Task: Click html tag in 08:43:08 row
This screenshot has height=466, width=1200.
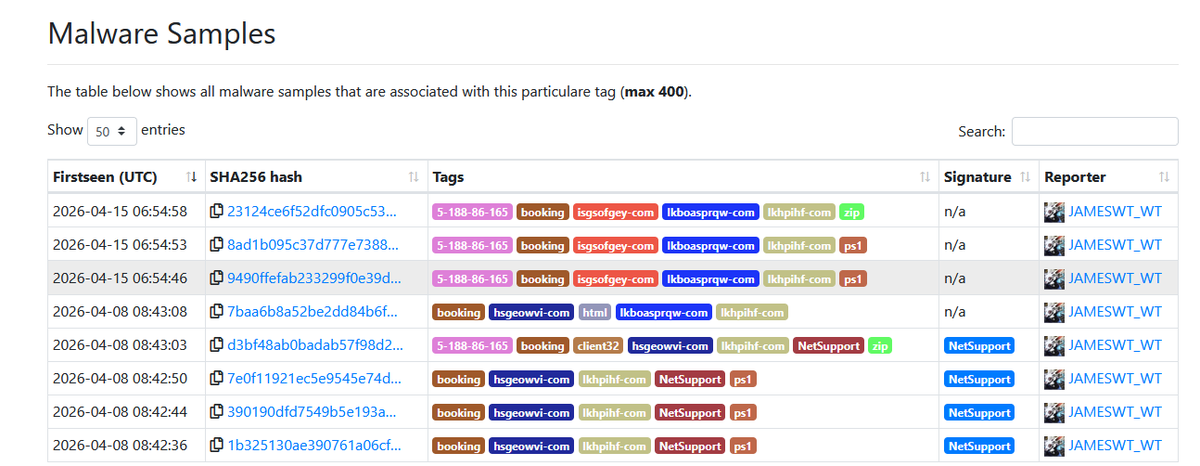Action: pyautogui.click(x=595, y=313)
